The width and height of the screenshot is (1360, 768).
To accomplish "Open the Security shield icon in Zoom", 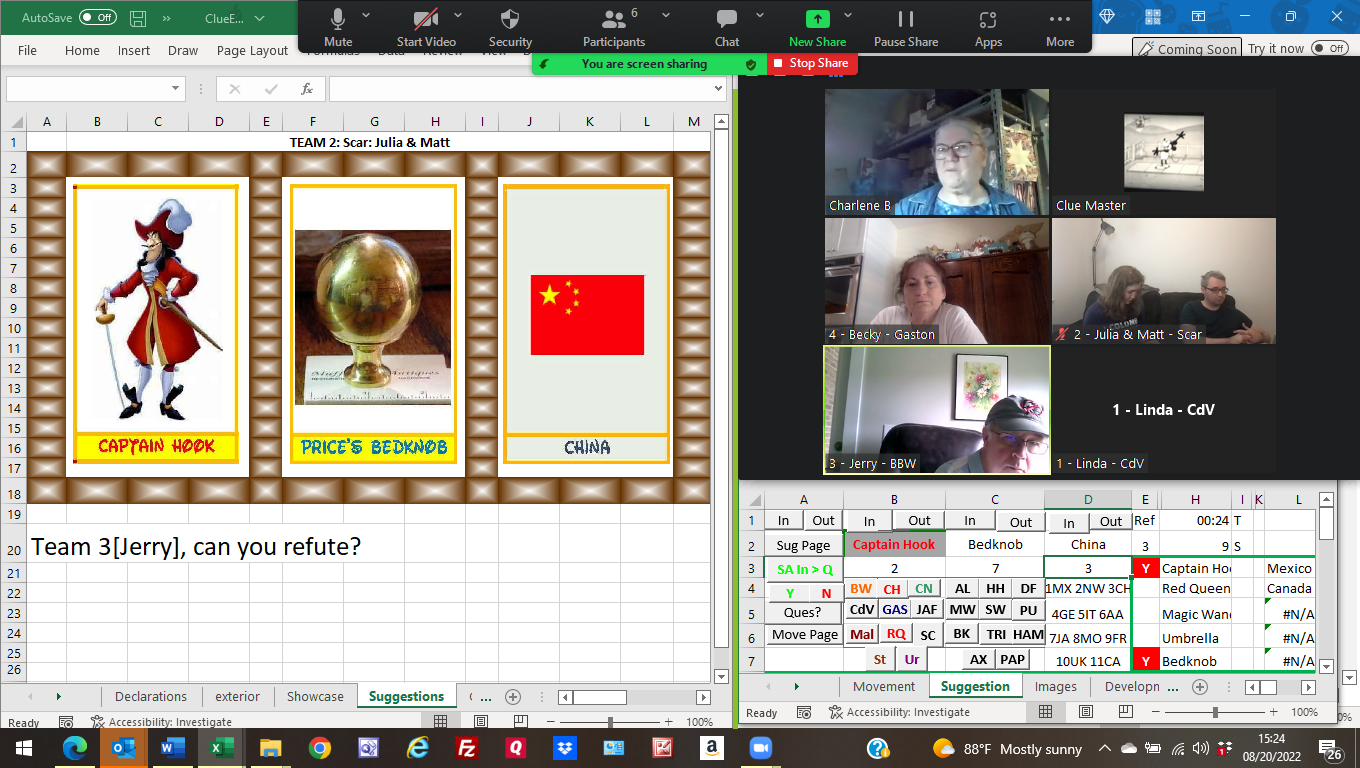I will [510, 19].
